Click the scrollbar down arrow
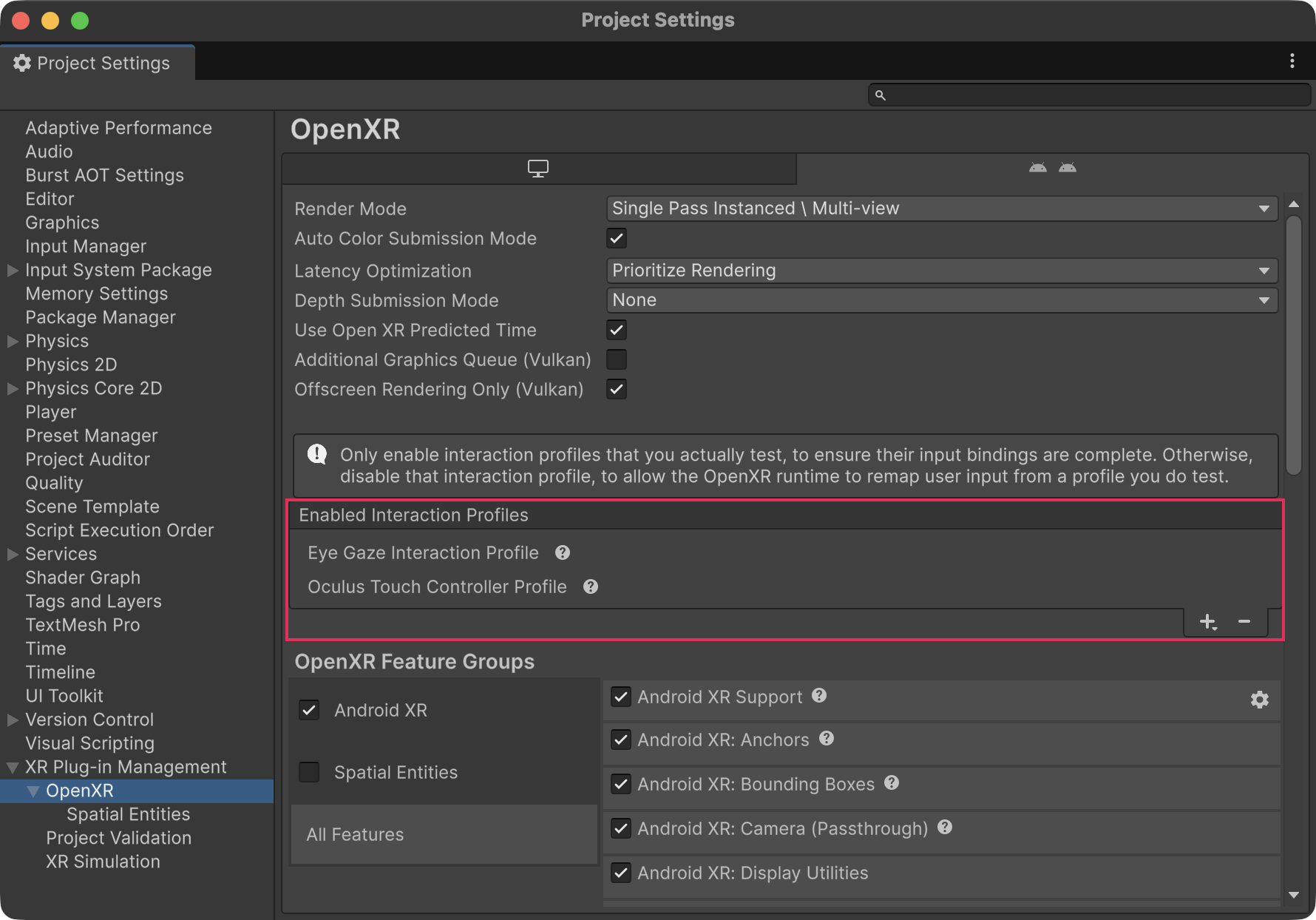Screen dimensions: 1316x920 pos(1293,895)
